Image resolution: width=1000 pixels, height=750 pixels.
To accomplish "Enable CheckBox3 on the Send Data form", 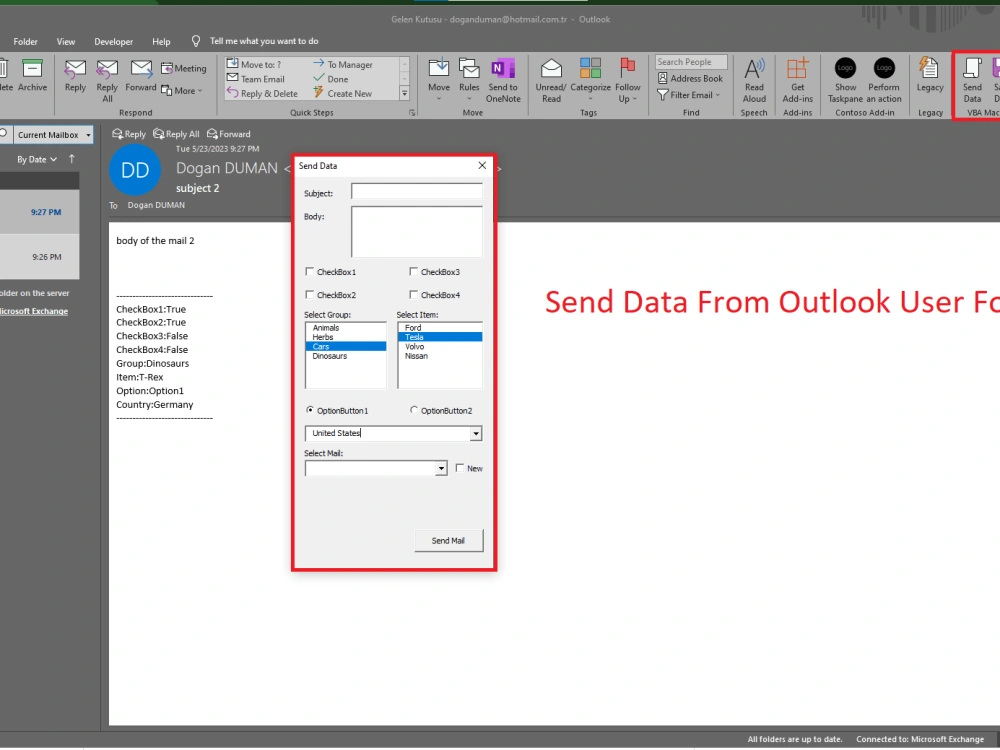I will (413, 271).
